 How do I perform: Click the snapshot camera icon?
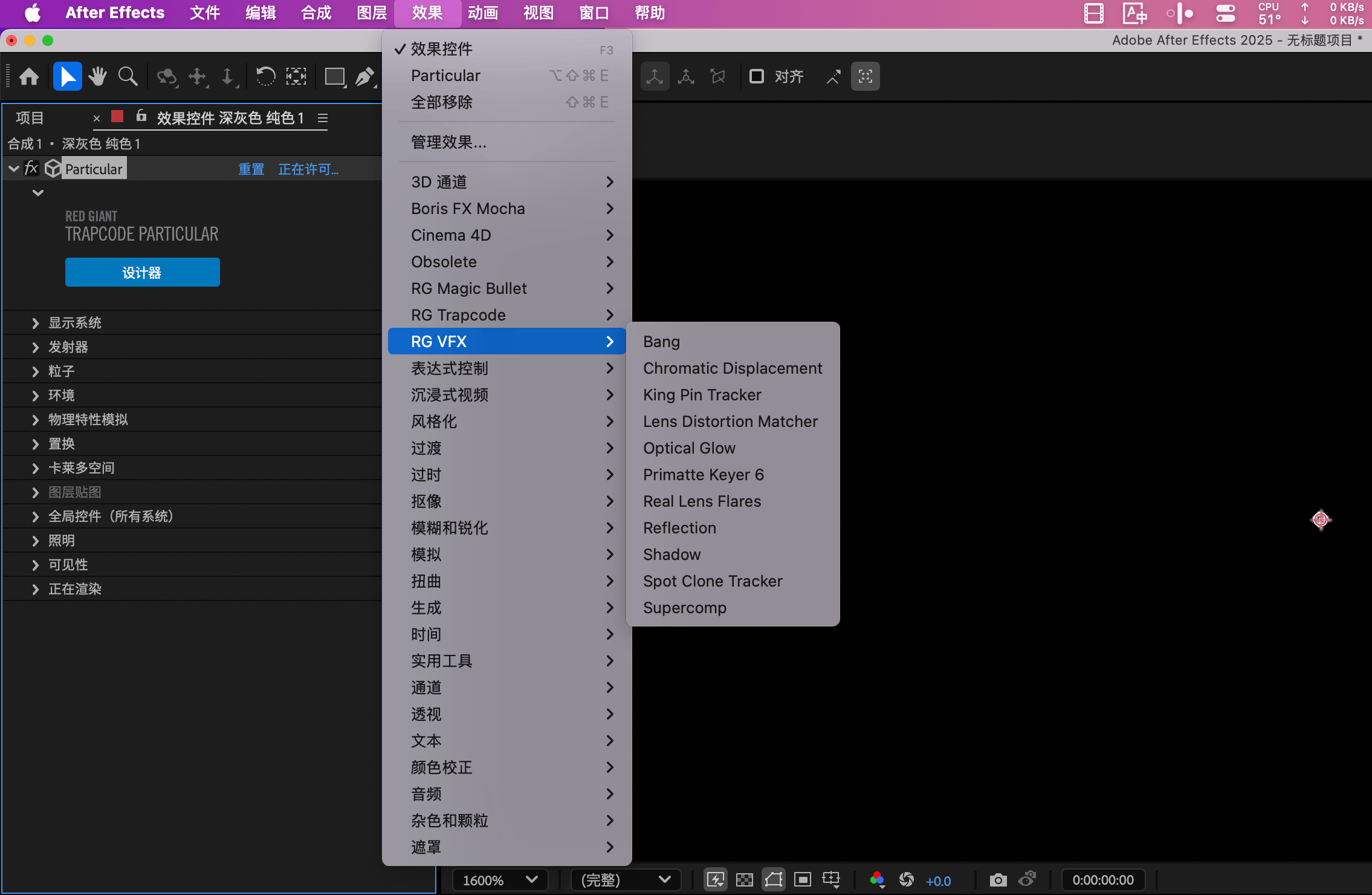998,880
